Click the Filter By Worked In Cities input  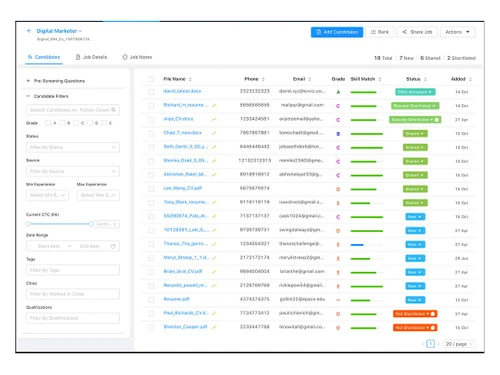(73, 294)
